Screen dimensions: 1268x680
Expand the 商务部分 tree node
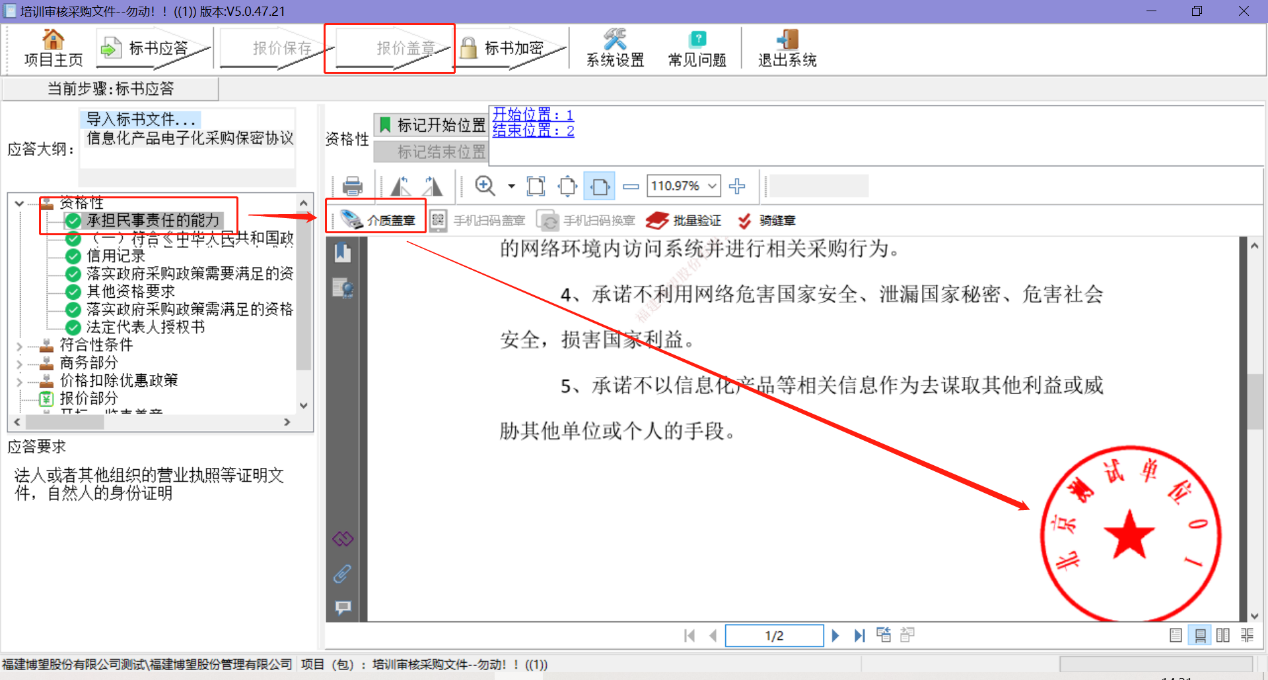20,363
